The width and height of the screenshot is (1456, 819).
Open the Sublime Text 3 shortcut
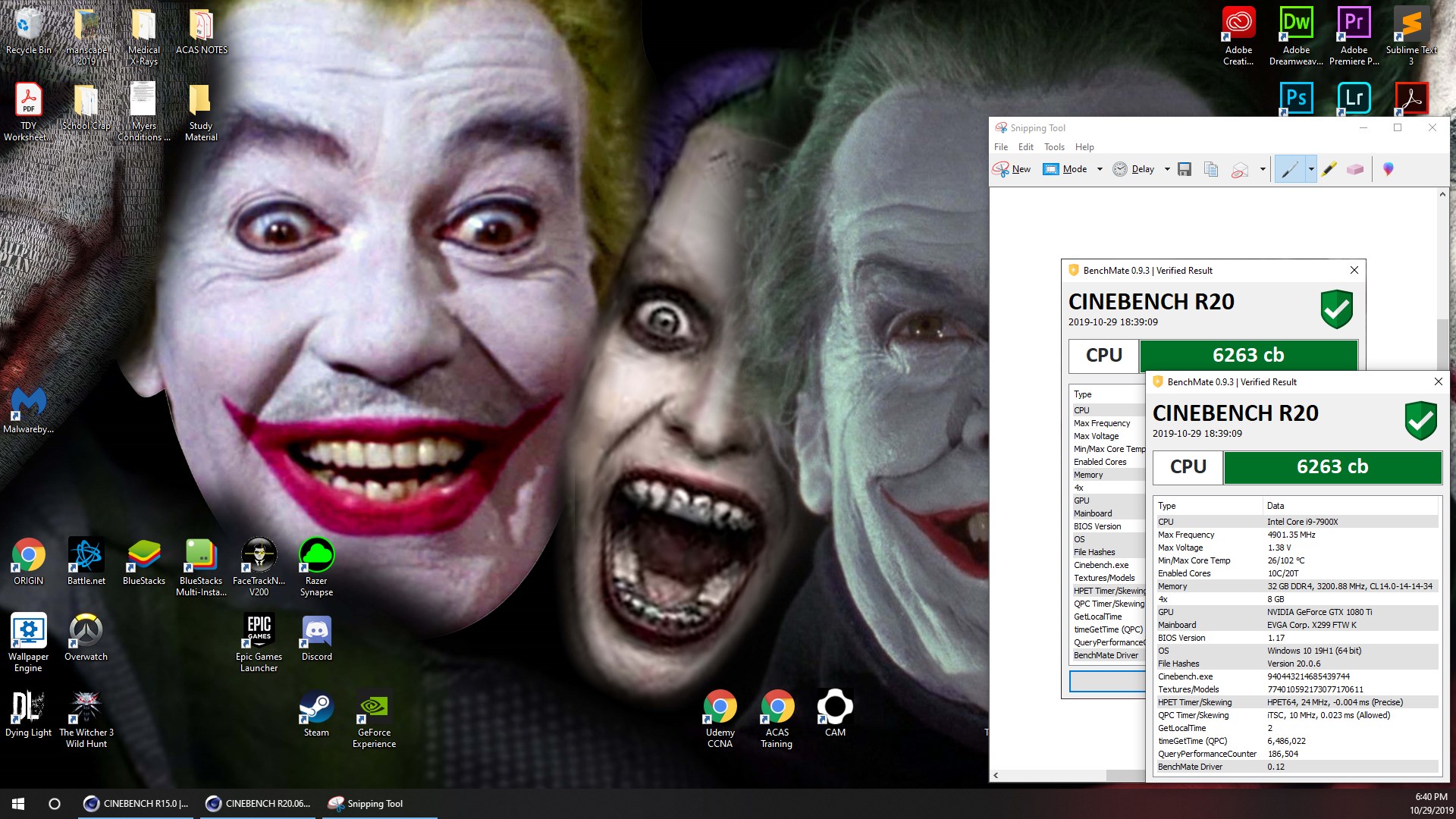[1411, 36]
